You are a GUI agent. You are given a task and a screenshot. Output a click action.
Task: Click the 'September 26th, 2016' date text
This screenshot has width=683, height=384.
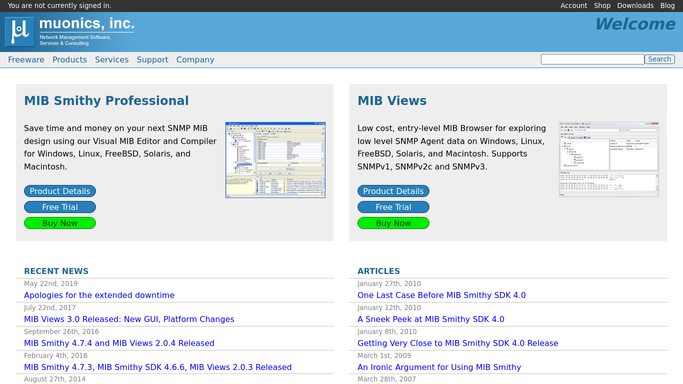tap(61, 331)
